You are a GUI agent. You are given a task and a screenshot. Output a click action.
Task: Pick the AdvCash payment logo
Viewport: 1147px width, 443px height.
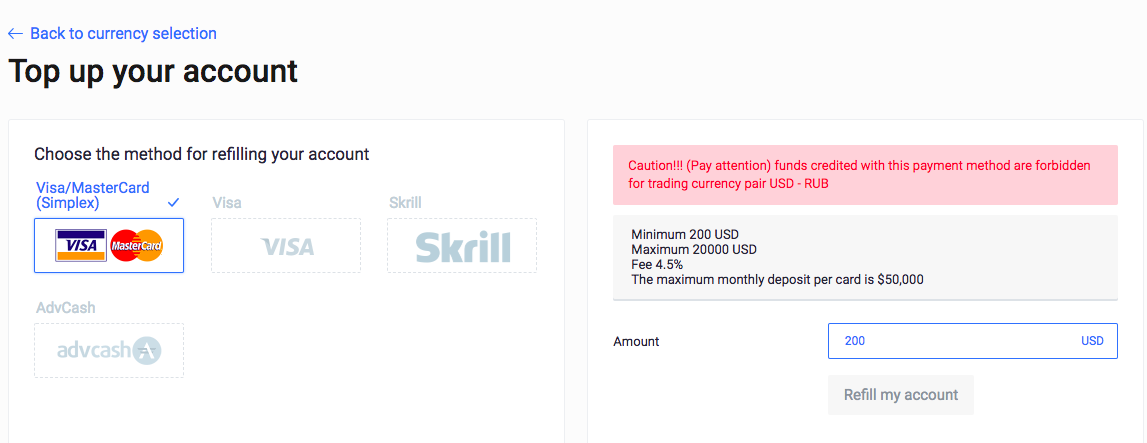click(x=109, y=352)
